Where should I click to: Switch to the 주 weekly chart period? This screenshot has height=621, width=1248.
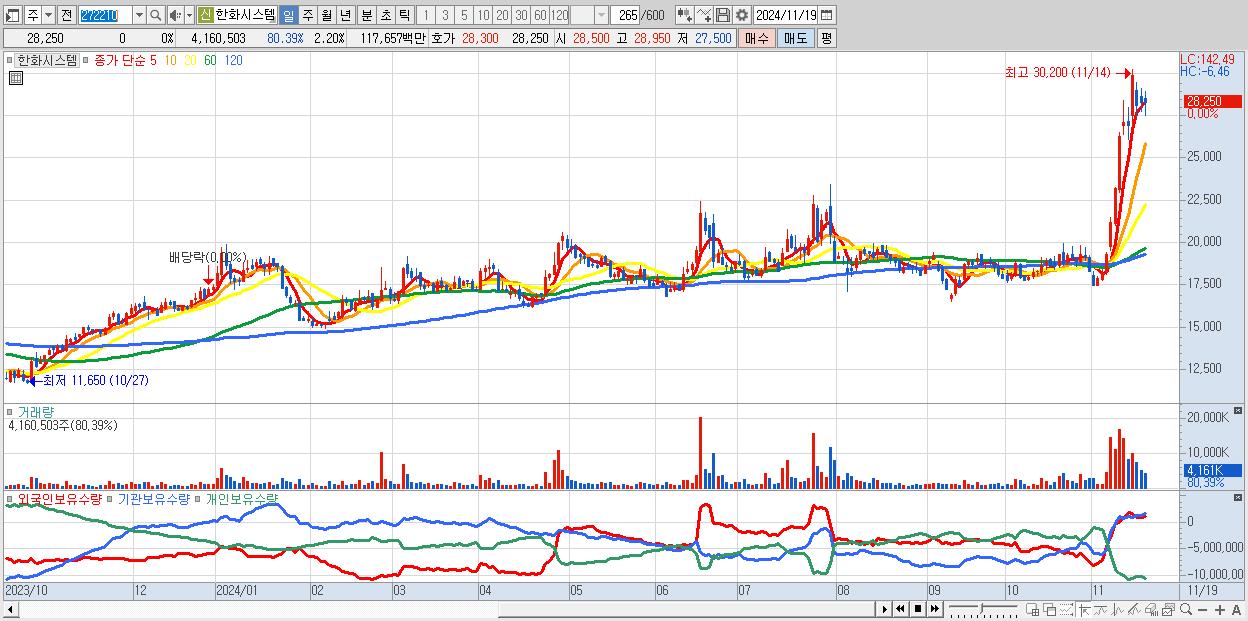coord(307,15)
